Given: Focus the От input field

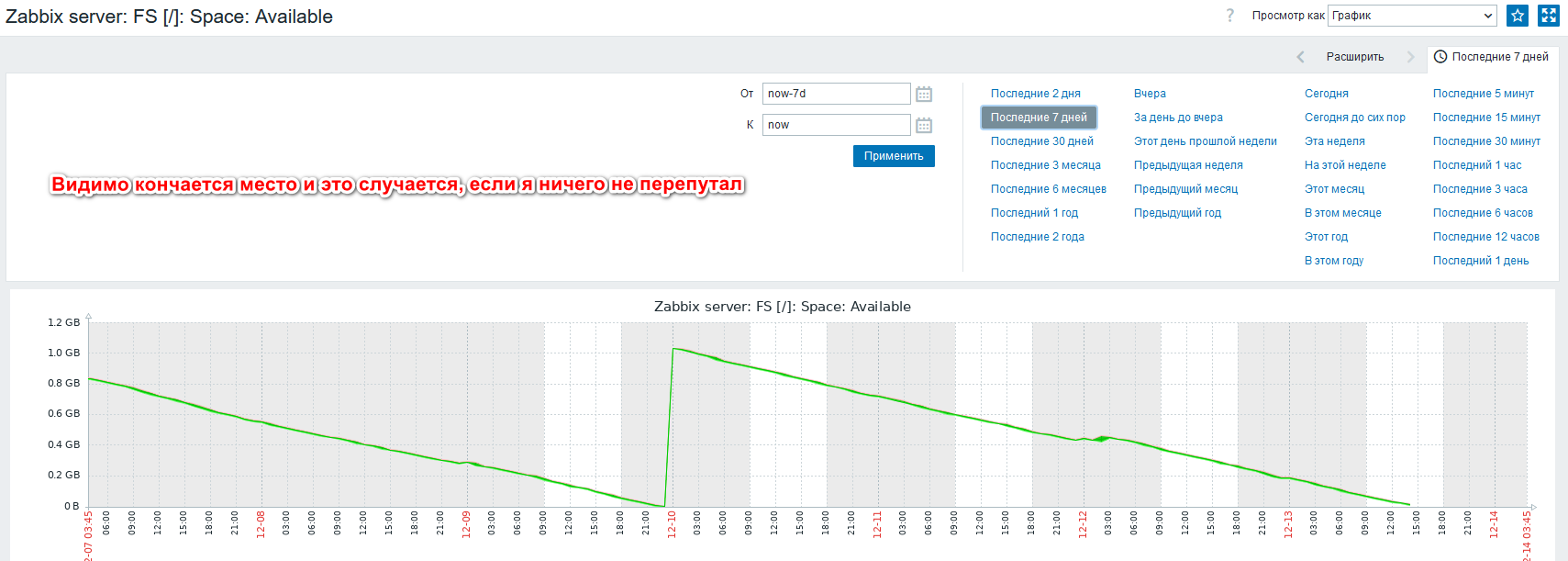Looking at the screenshot, I should [x=836, y=94].
